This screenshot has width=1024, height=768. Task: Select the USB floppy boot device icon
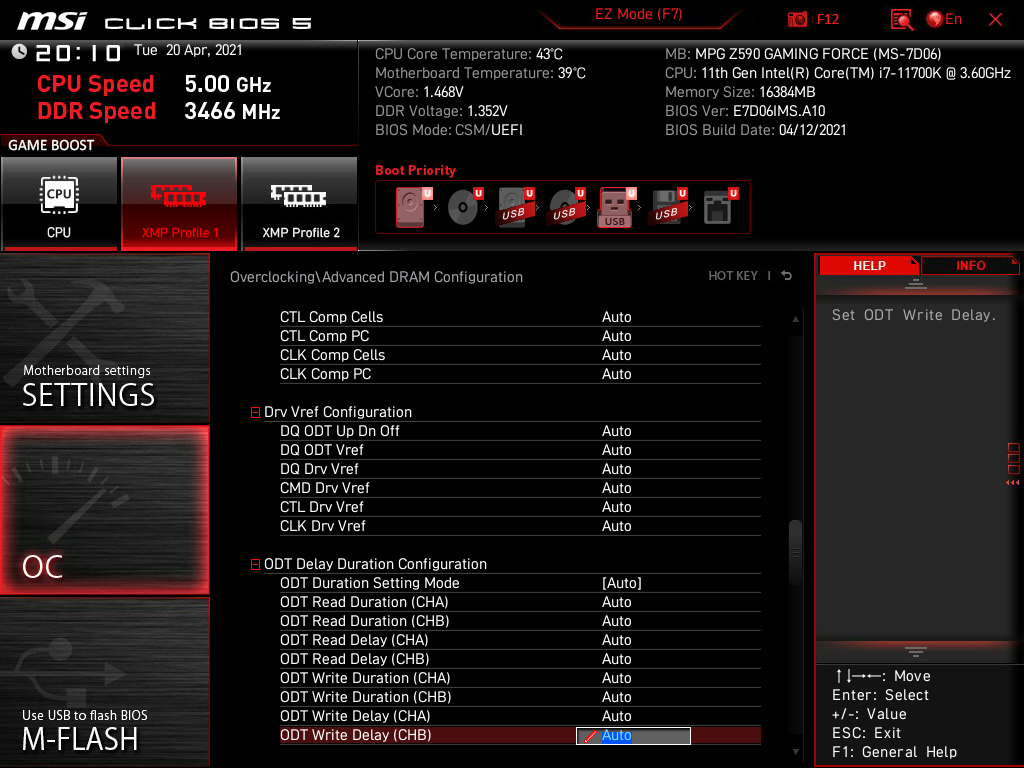668,207
